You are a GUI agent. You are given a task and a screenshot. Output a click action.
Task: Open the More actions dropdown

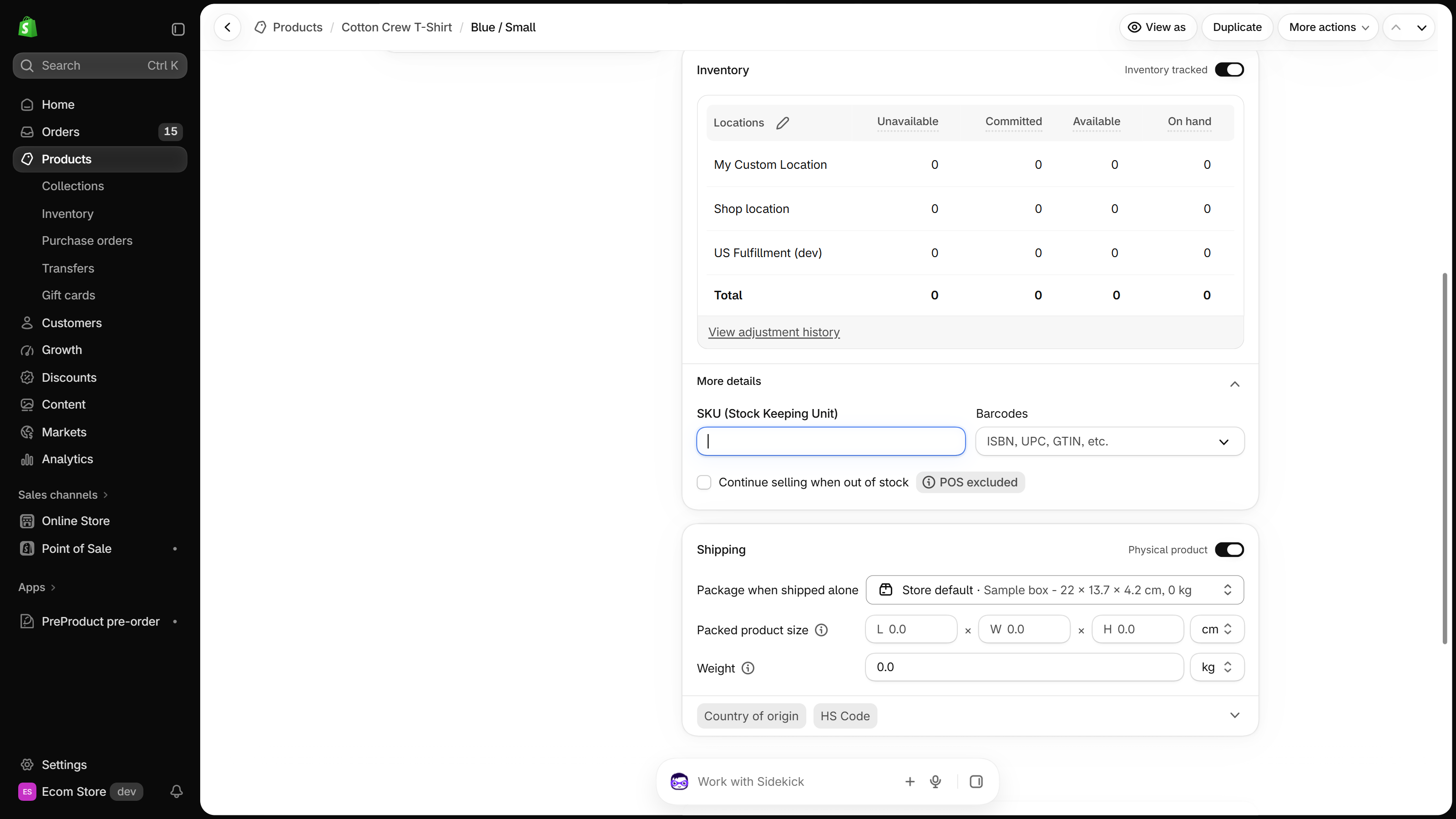pos(1328,27)
